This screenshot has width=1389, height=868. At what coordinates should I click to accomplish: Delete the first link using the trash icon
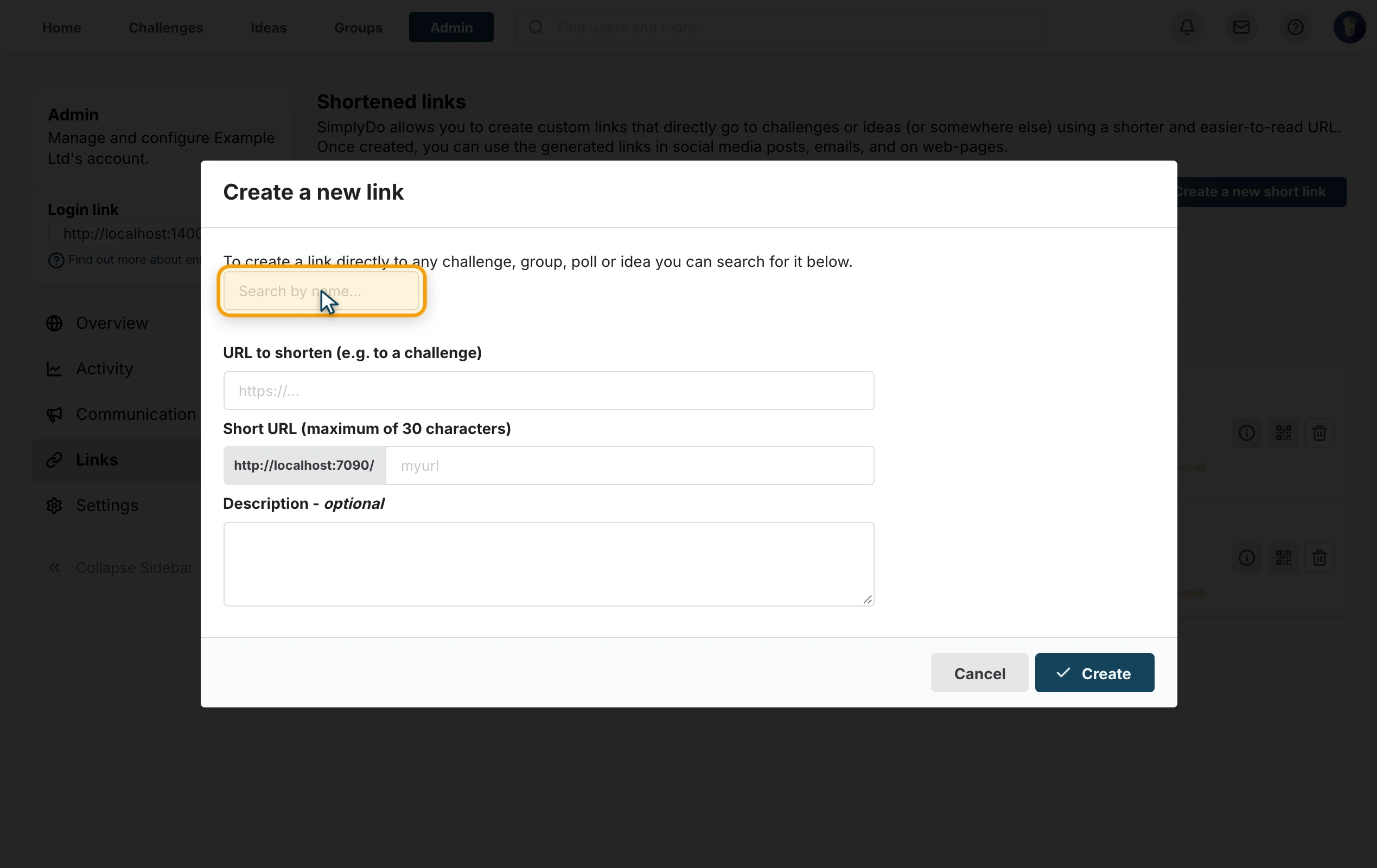click(x=1319, y=433)
